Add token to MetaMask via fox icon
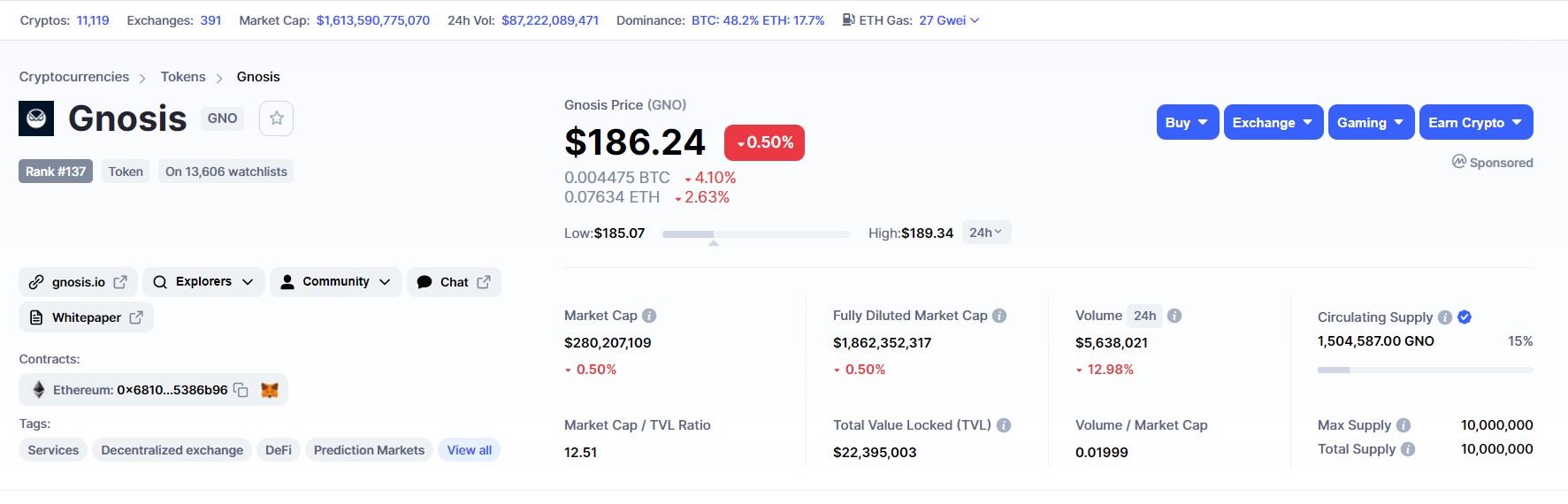The height and width of the screenshot is (504, 1568). [270, 390]
